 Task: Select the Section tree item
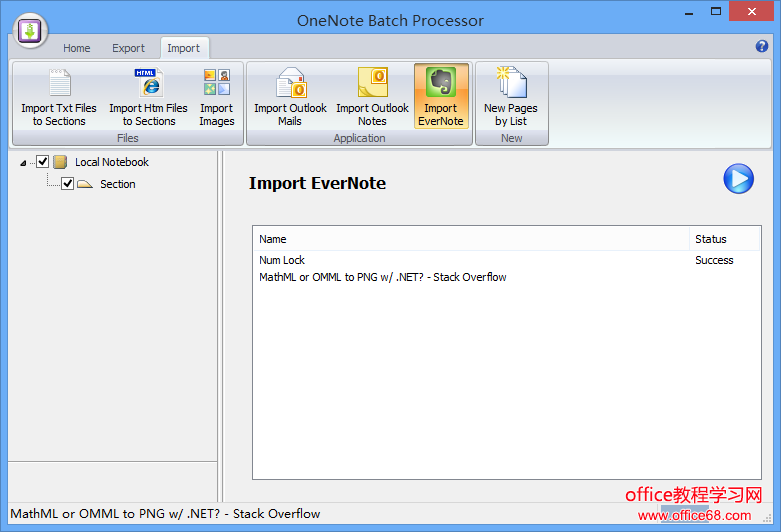point(118,184)
